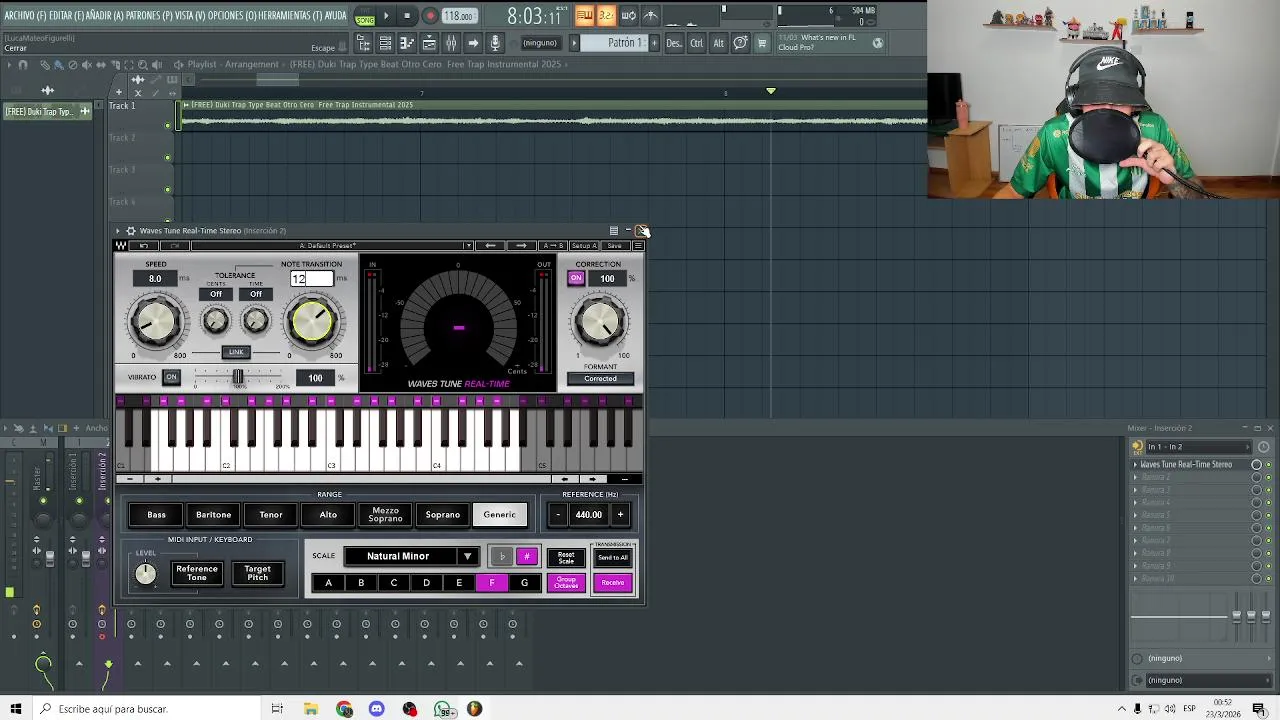Stop playback in the transport bar

pyautogui.click(x=407, y=16)
